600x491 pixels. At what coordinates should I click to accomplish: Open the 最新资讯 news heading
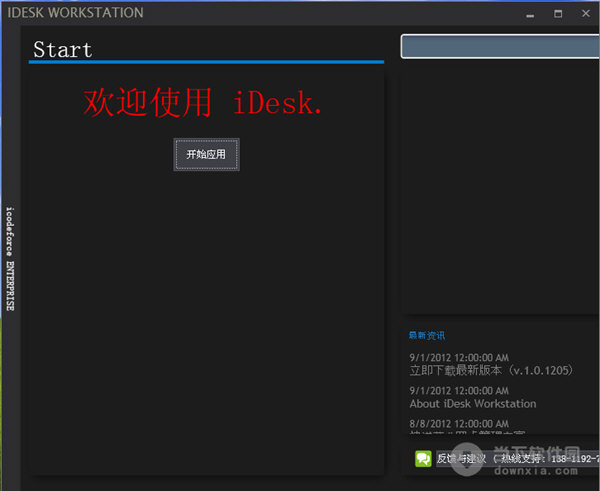click(427, 336)
